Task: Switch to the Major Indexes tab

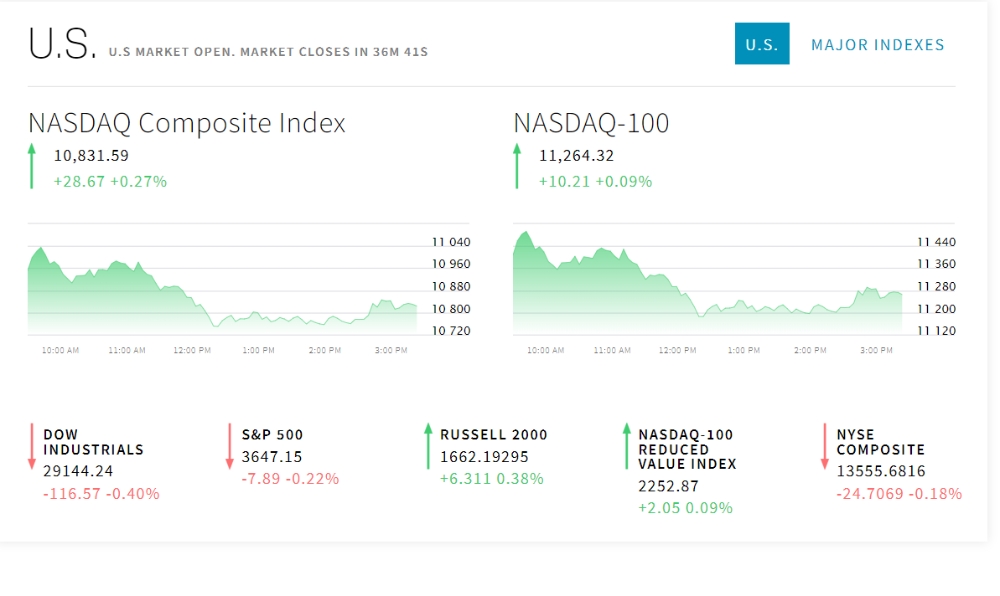Action: coord(878,45)
